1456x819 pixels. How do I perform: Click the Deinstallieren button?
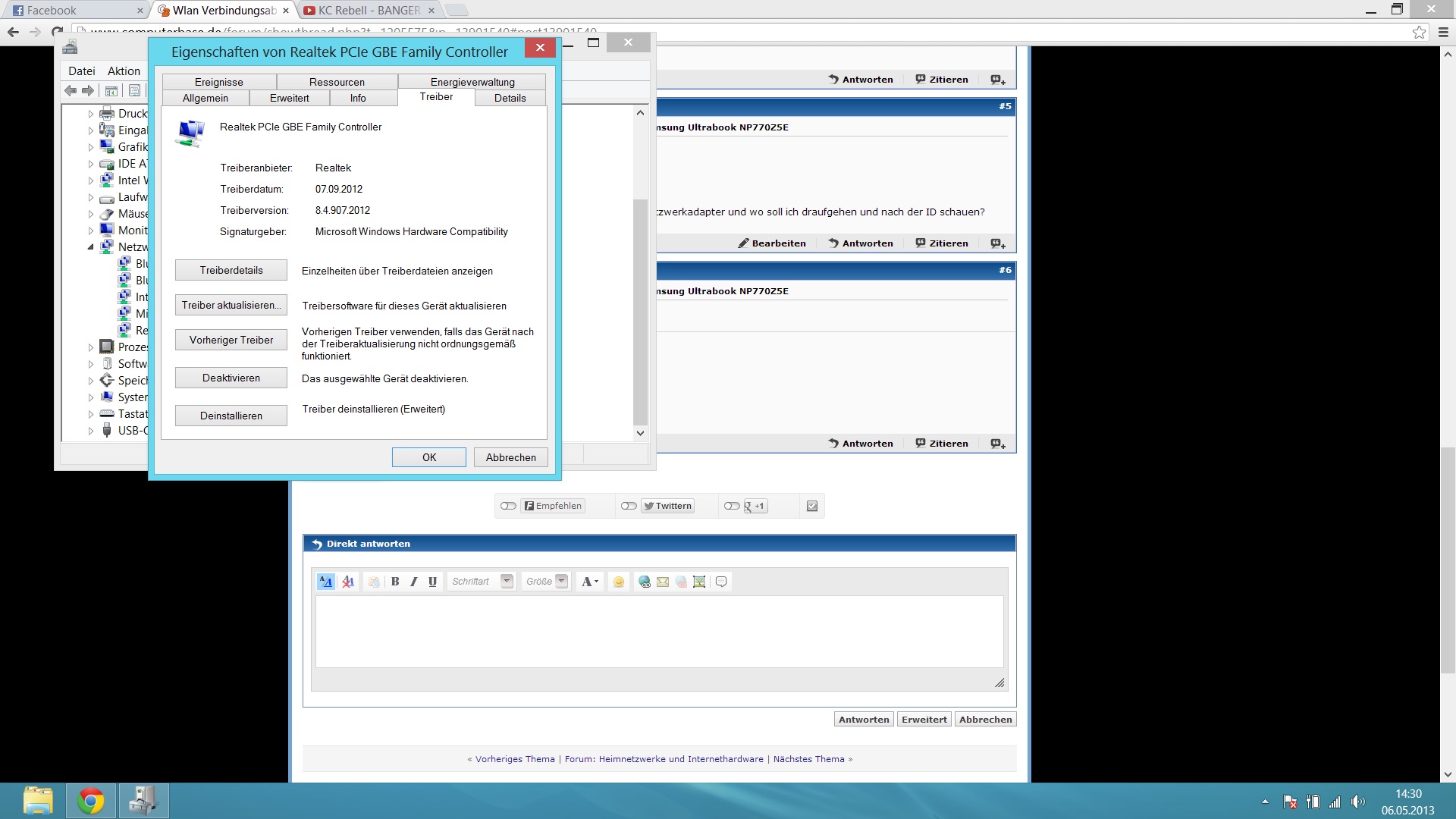(x=231, y=416)
